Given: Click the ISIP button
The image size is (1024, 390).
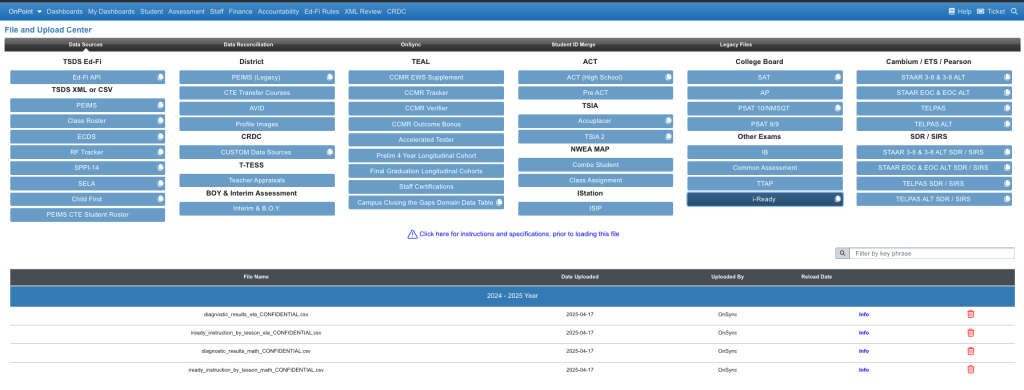Looking at the screenshot, I should coord(595,208).
